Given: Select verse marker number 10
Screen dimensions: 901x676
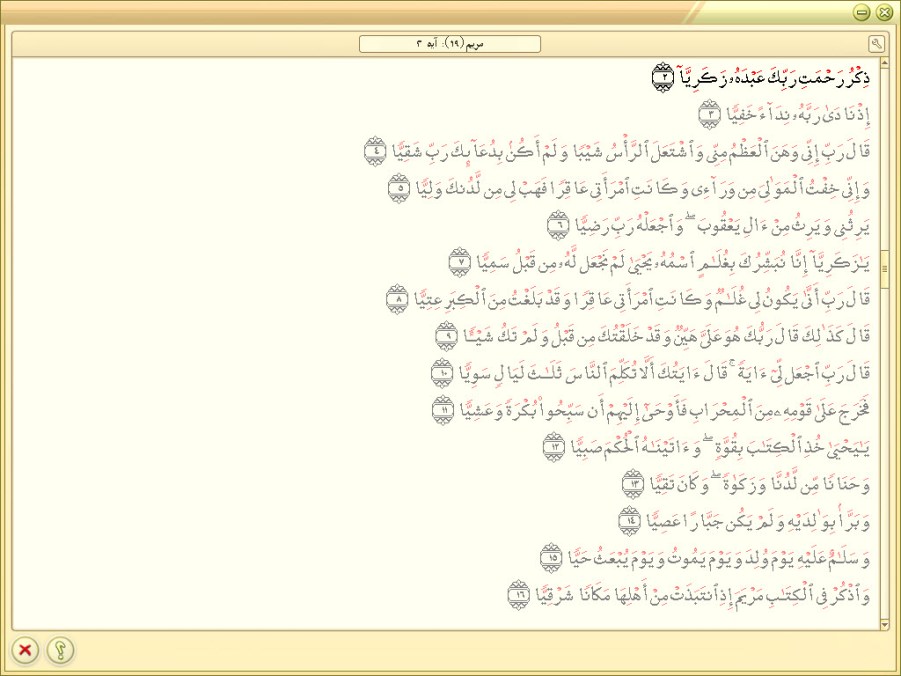Looking at the screenshot, I should [x=442, y=373].
